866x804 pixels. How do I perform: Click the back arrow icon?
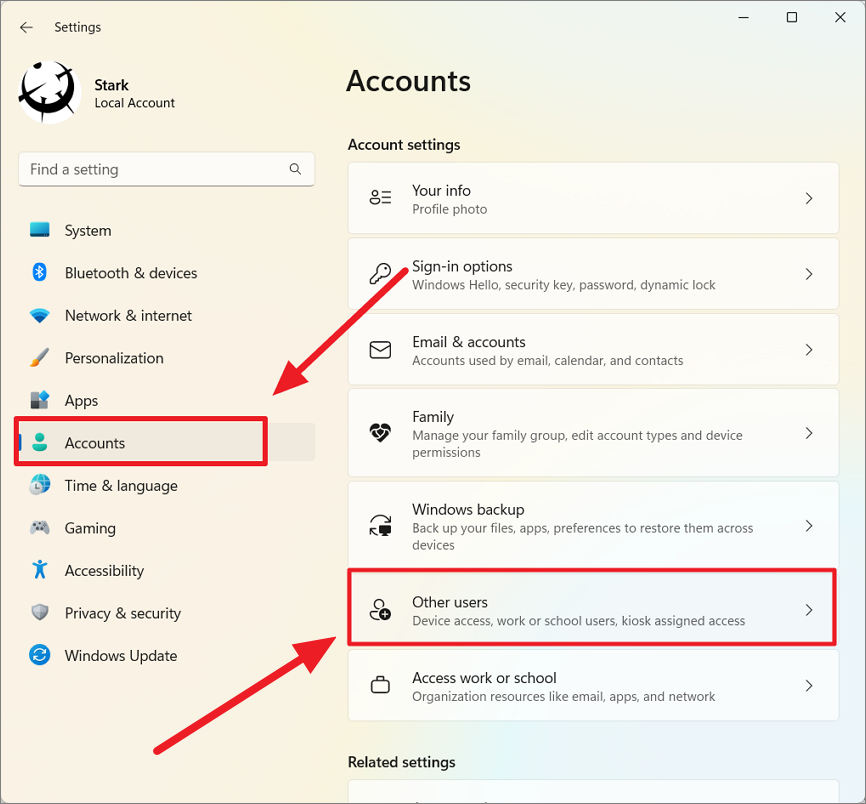point(26,27)
